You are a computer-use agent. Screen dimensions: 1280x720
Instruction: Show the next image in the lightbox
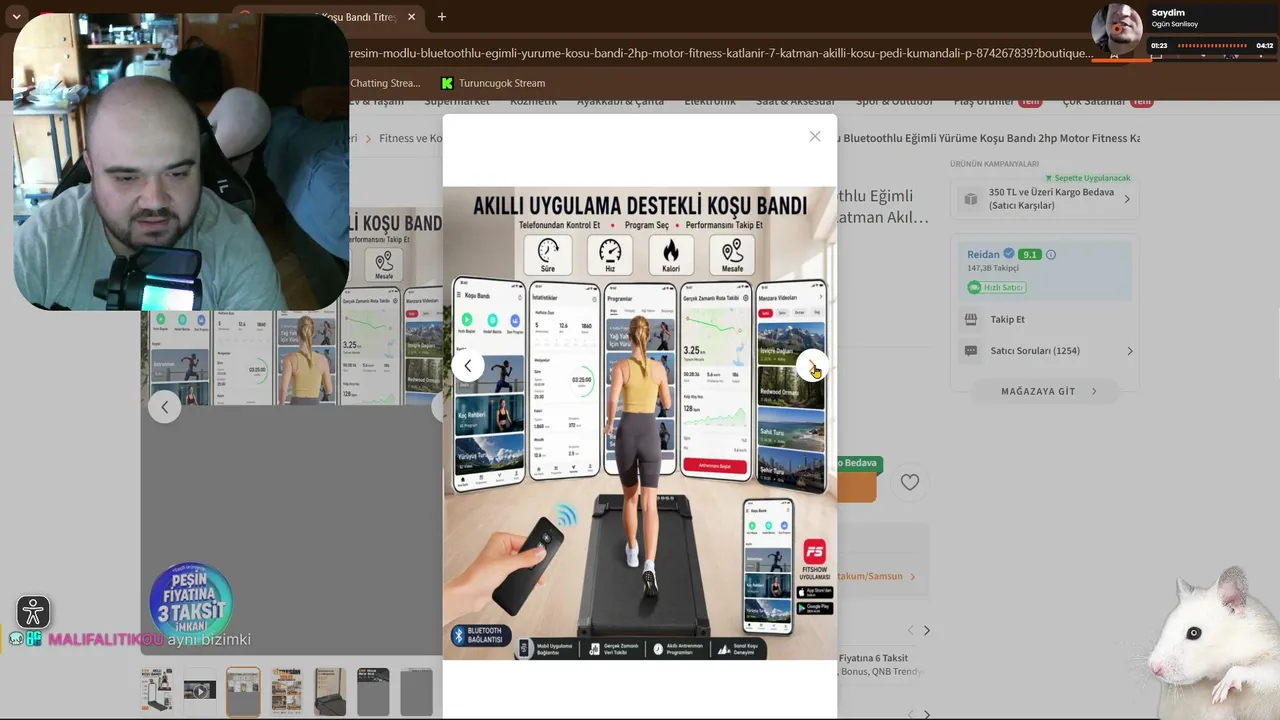point(812,366)
